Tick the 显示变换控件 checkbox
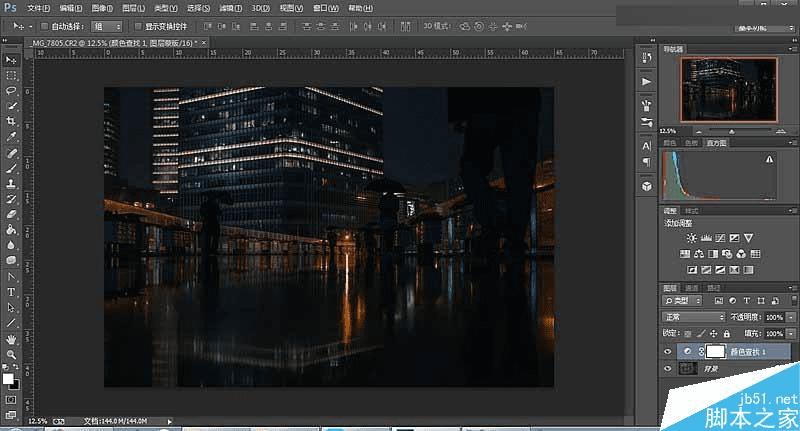 tap(138, 25)
